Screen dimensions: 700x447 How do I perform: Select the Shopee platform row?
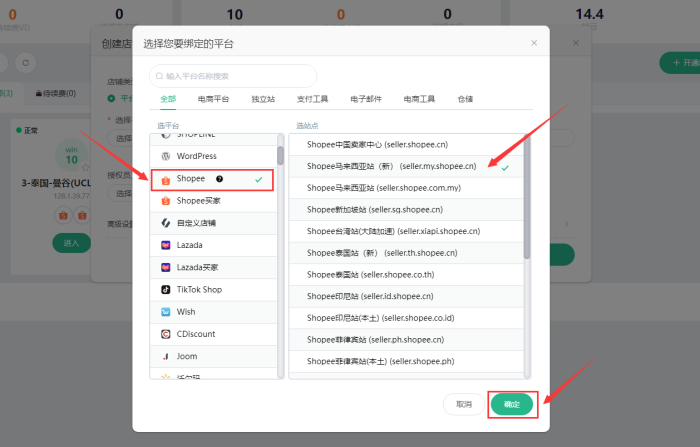[212, 180]
